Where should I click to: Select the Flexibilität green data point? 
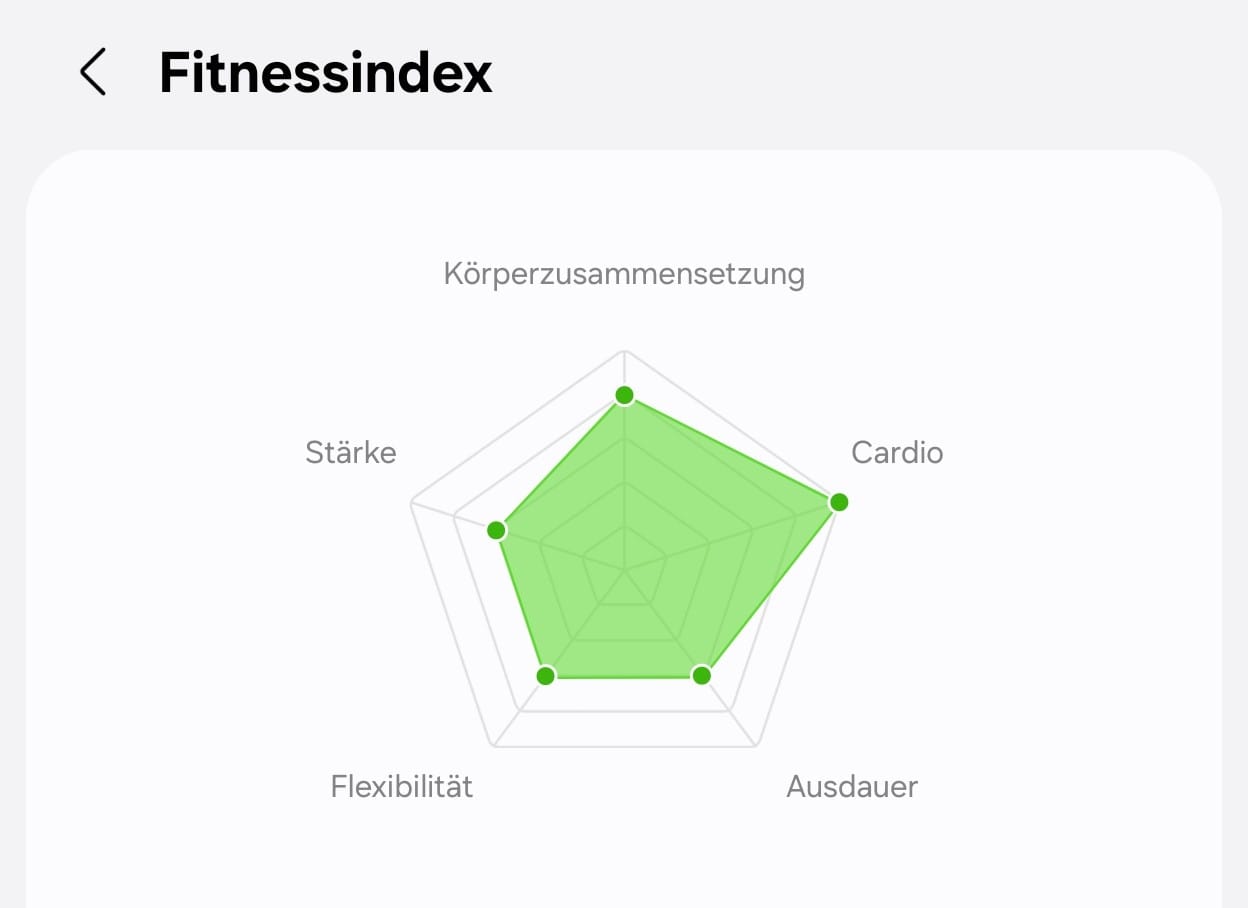[x=545, y=676]
